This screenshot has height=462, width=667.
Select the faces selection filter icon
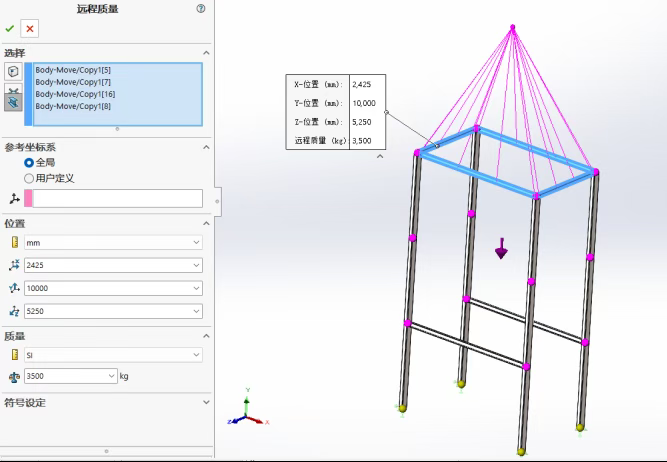point(13,72)
